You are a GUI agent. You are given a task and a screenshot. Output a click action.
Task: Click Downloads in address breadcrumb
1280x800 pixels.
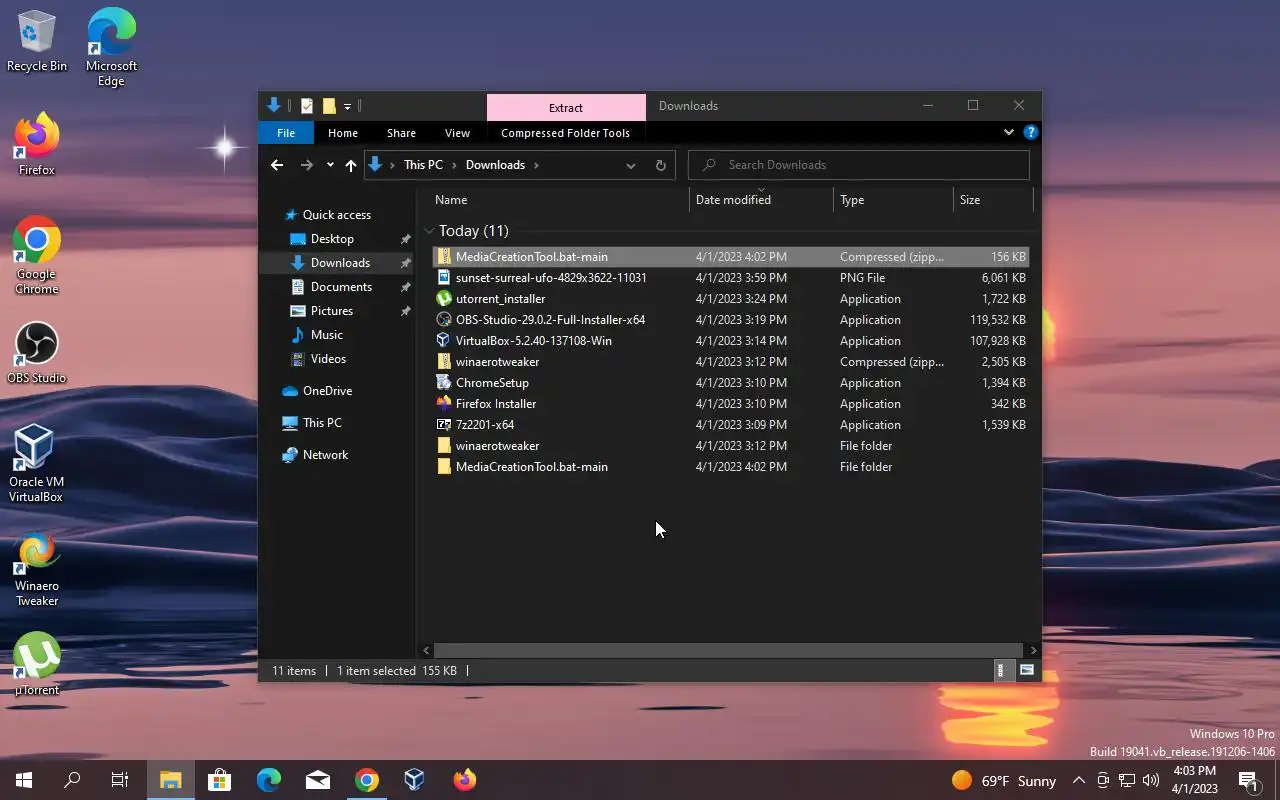[x=495, y=165]
